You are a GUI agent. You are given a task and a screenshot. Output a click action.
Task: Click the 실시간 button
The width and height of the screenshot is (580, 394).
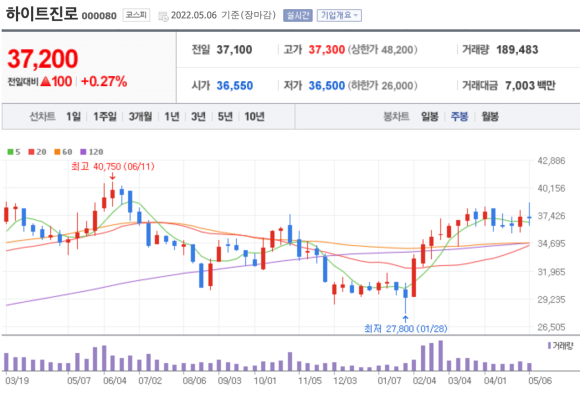[298, 16]
